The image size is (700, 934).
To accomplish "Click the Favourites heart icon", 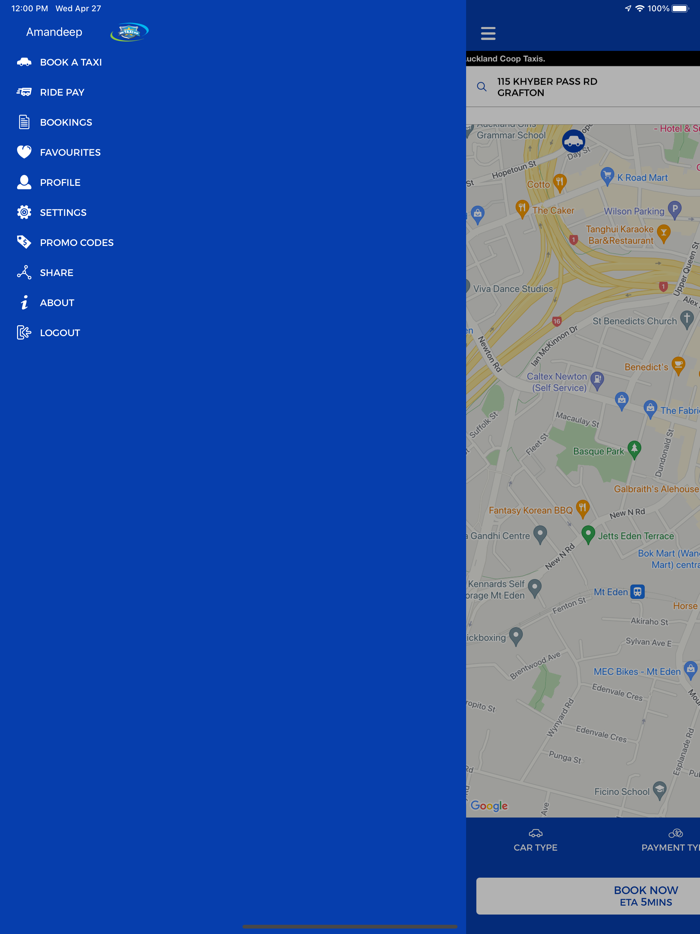I will (24, 152).
